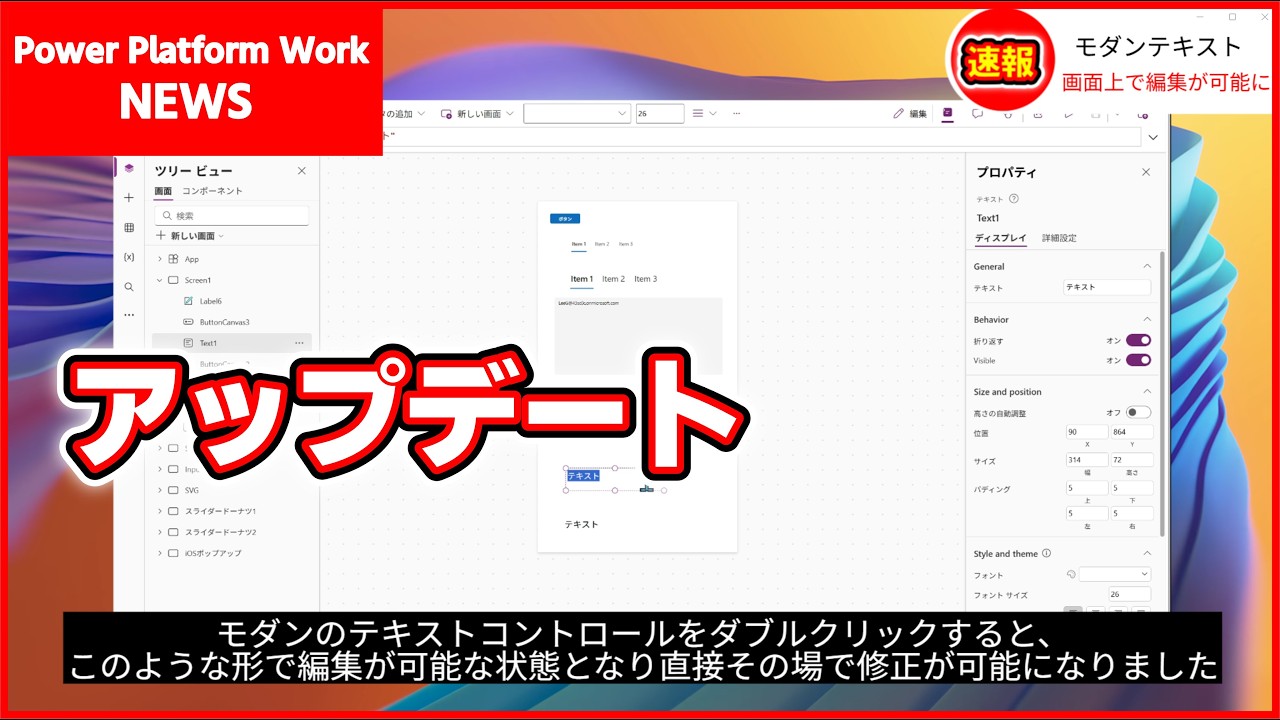
Task: Expand the SVG screen node
Action: (159, 490)
